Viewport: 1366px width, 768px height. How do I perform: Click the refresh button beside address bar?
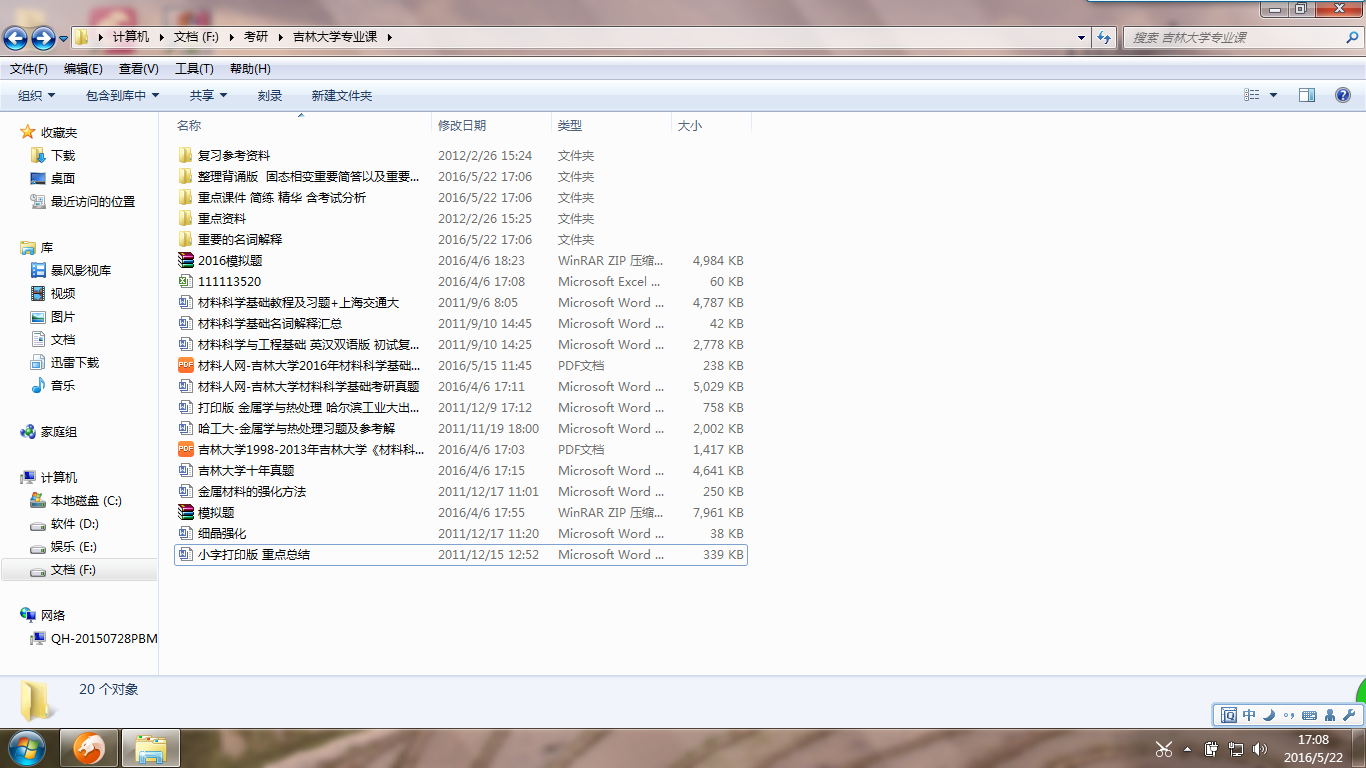pyautogui.click(x=1104, y=38)
